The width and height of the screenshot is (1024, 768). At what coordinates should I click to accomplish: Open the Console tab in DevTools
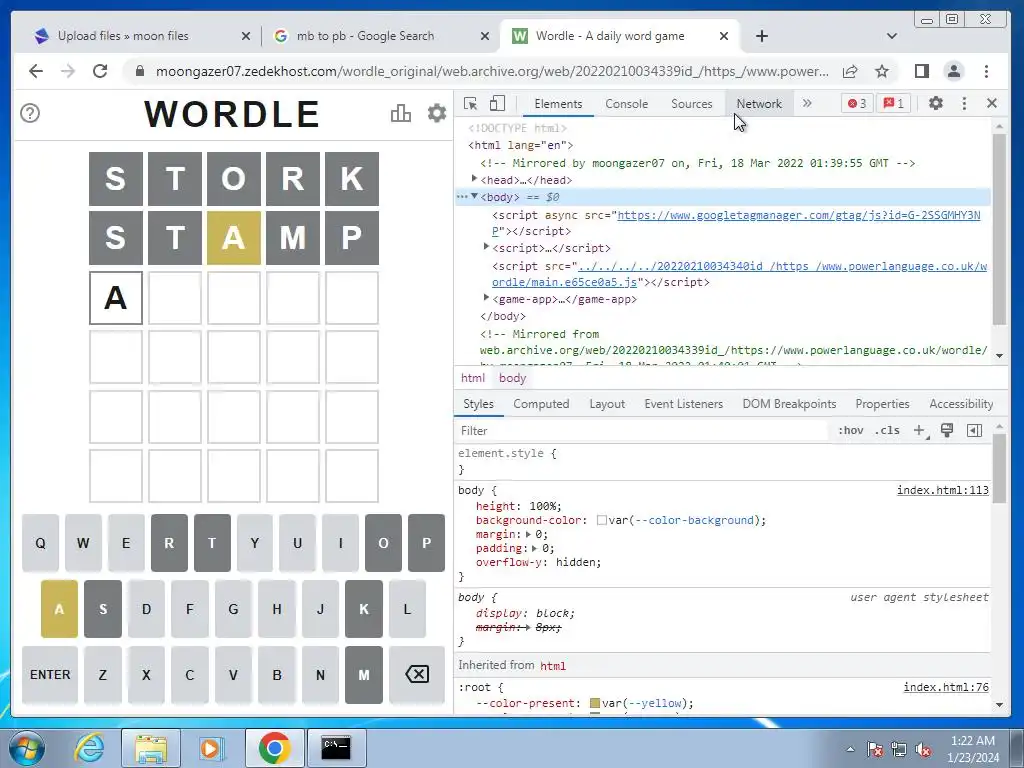(x=626, y=104)
